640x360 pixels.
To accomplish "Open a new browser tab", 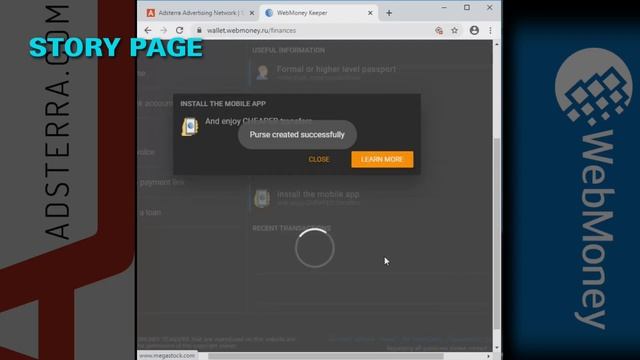I will pos(389,13).
